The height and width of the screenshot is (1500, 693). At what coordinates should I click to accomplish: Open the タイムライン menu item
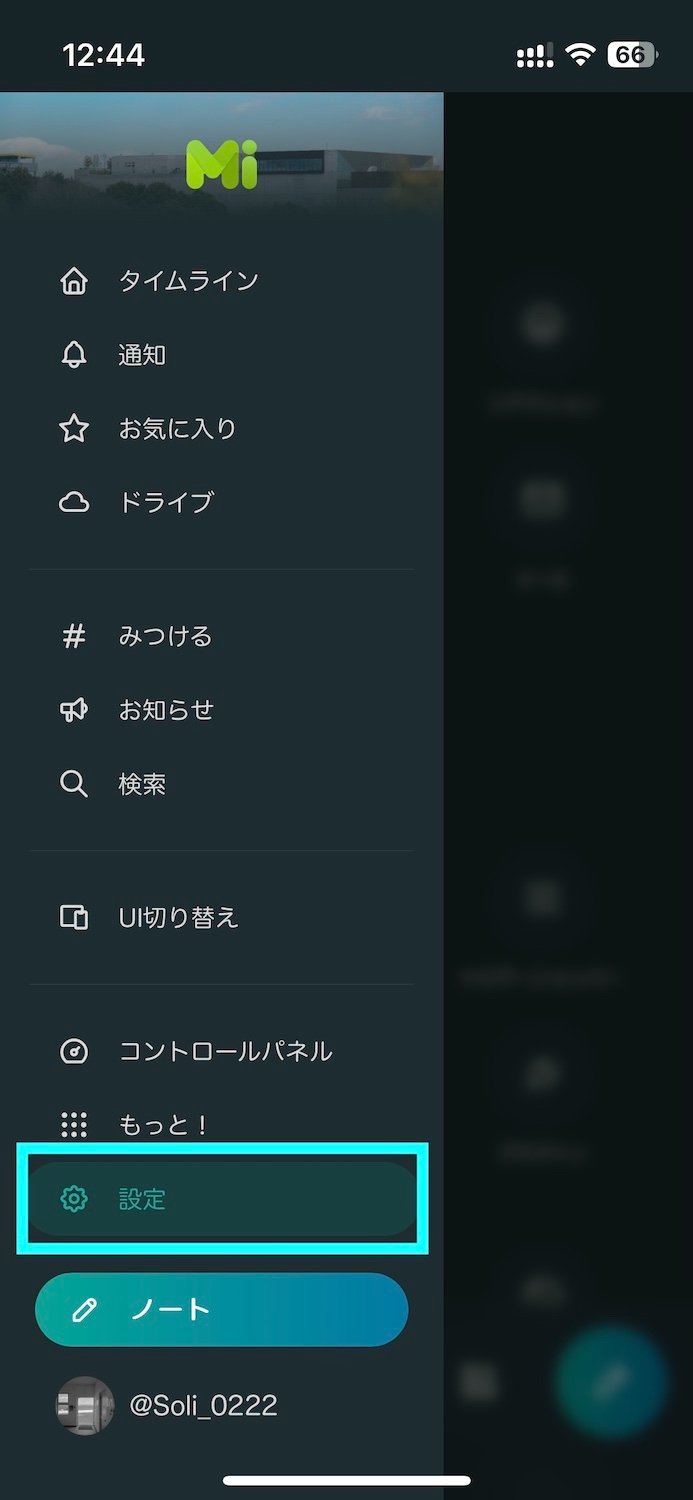(188, 281)
